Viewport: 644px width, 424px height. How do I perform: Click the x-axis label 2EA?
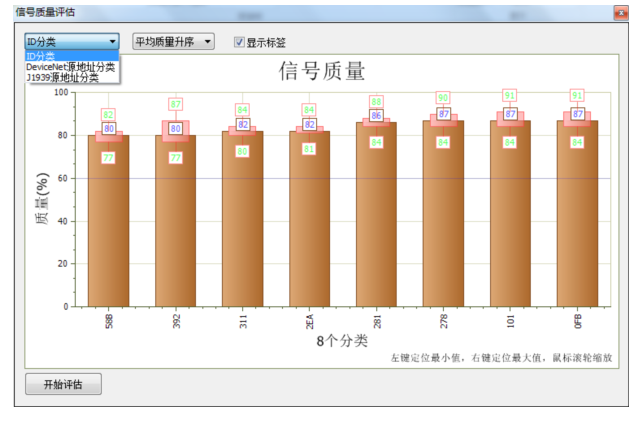310,321
